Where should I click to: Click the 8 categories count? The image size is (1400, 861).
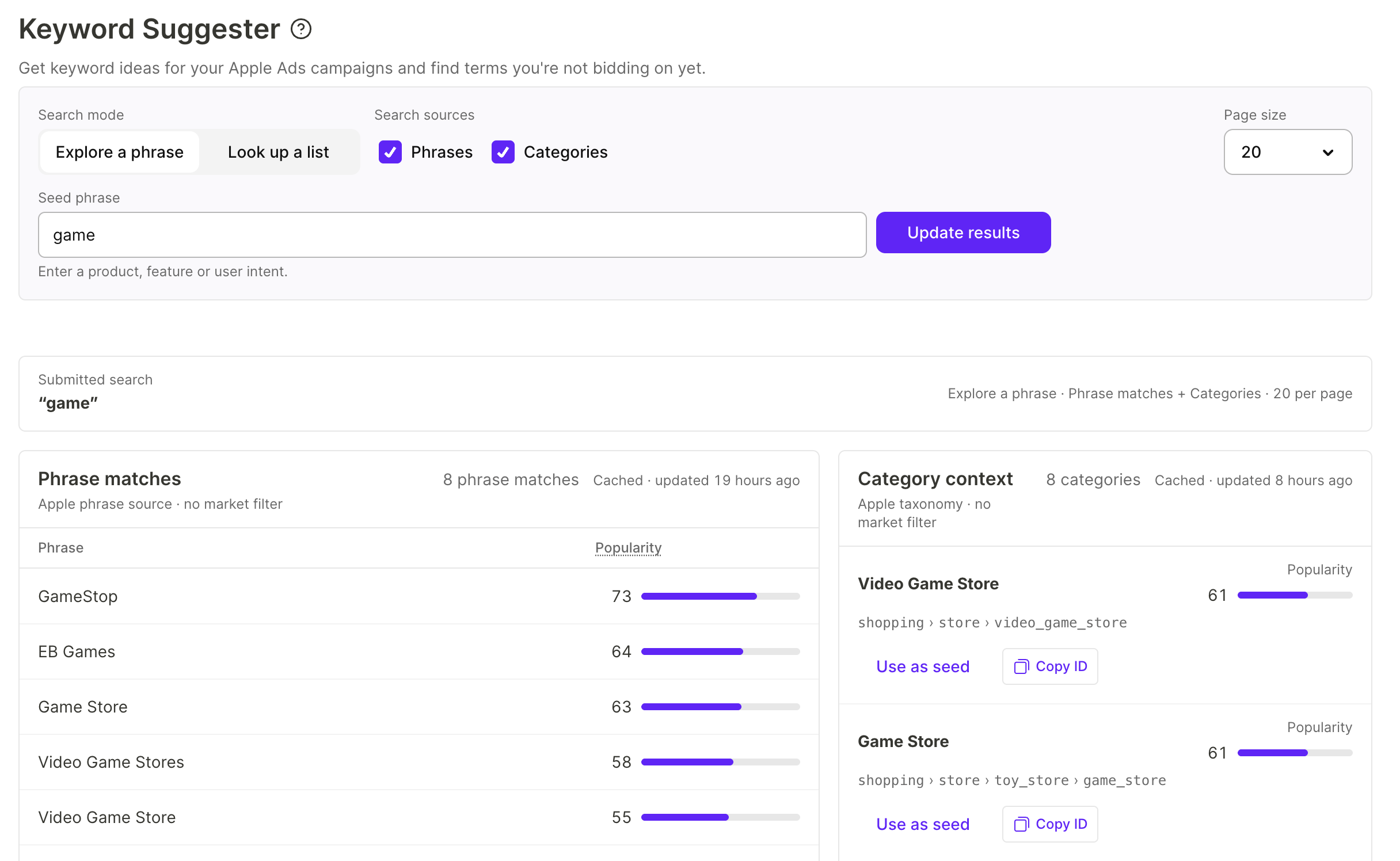tap(1093, 480)
